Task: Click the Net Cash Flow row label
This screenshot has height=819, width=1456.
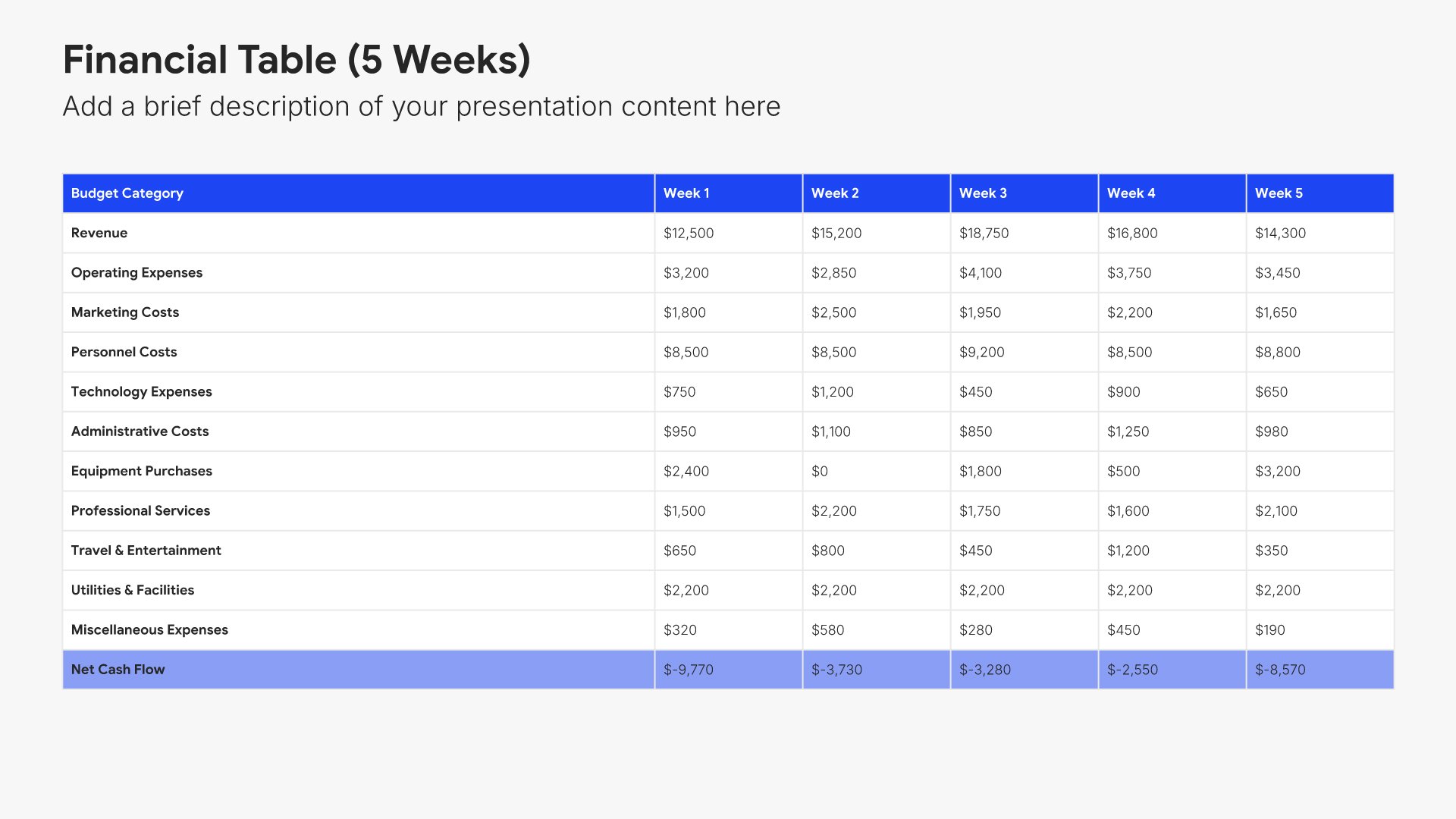Action: pos(118,670)
